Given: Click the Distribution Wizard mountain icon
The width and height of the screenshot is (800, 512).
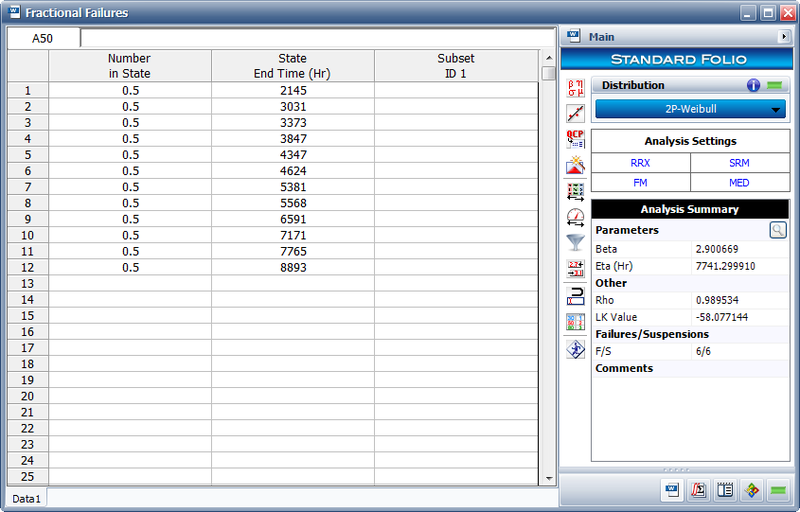Looking at the screenshot, I should tap(575, 165).
